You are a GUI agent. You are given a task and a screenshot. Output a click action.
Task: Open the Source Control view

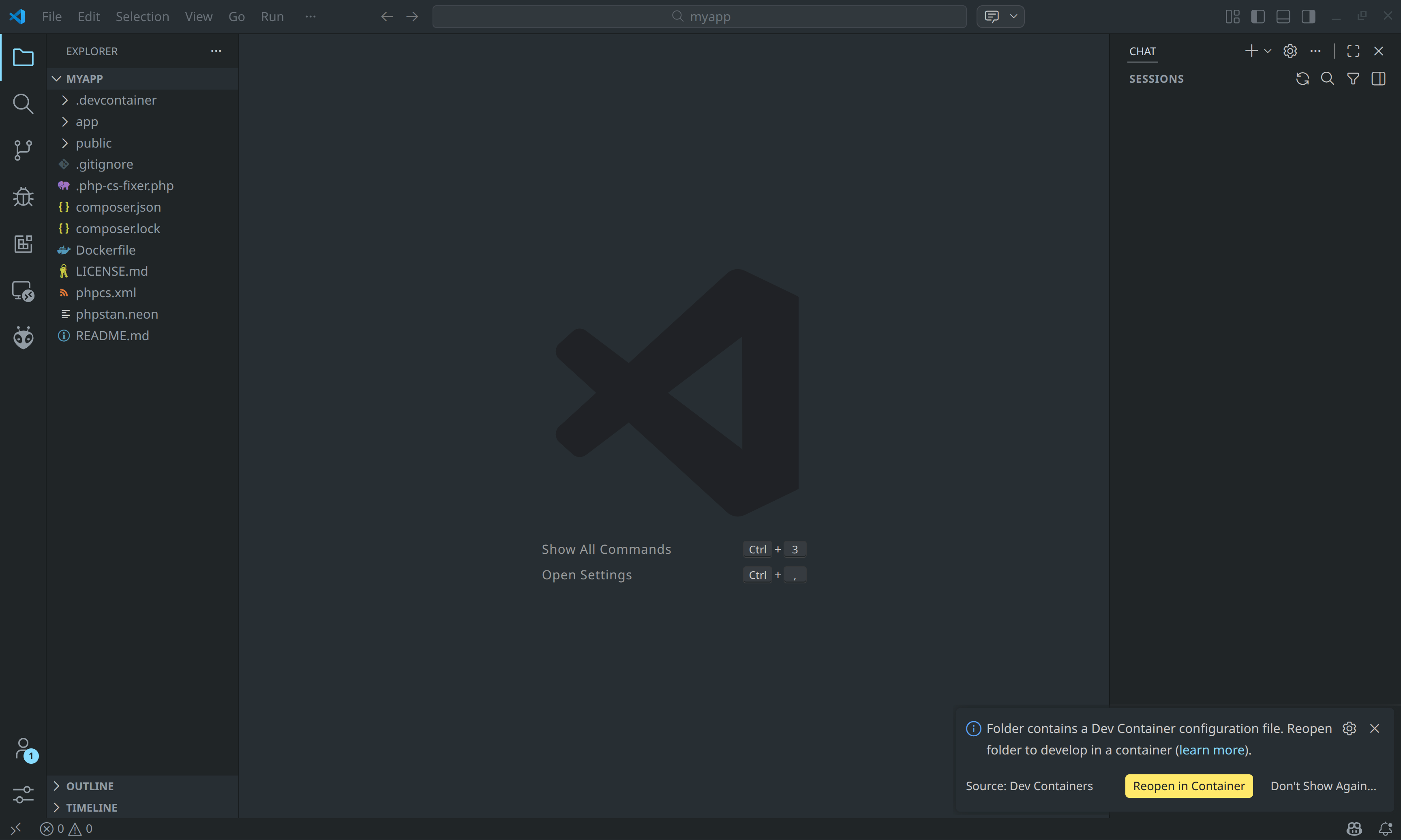pyautogui.click(x=23, y=150)
